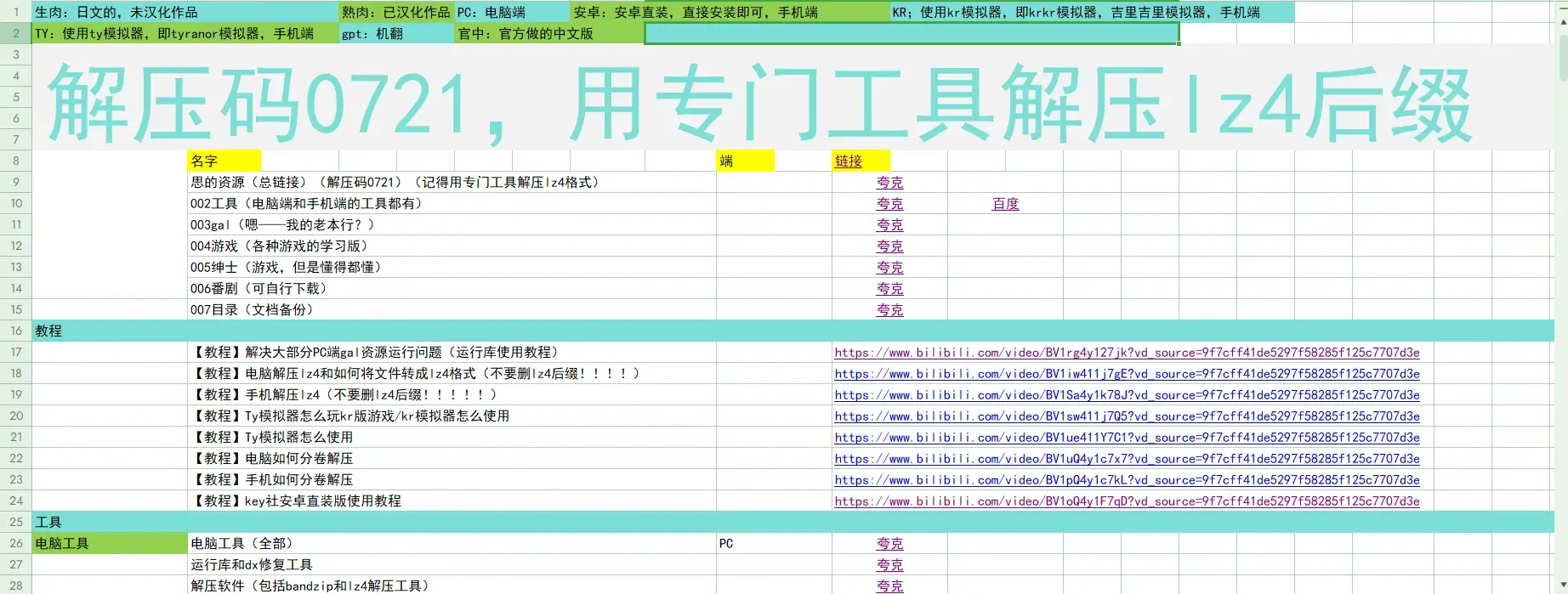Viewport: 1568px width, 594px height.
Task: Open bilibili link for Ty模拟器怎么使用
Action: coord(1127,438)
